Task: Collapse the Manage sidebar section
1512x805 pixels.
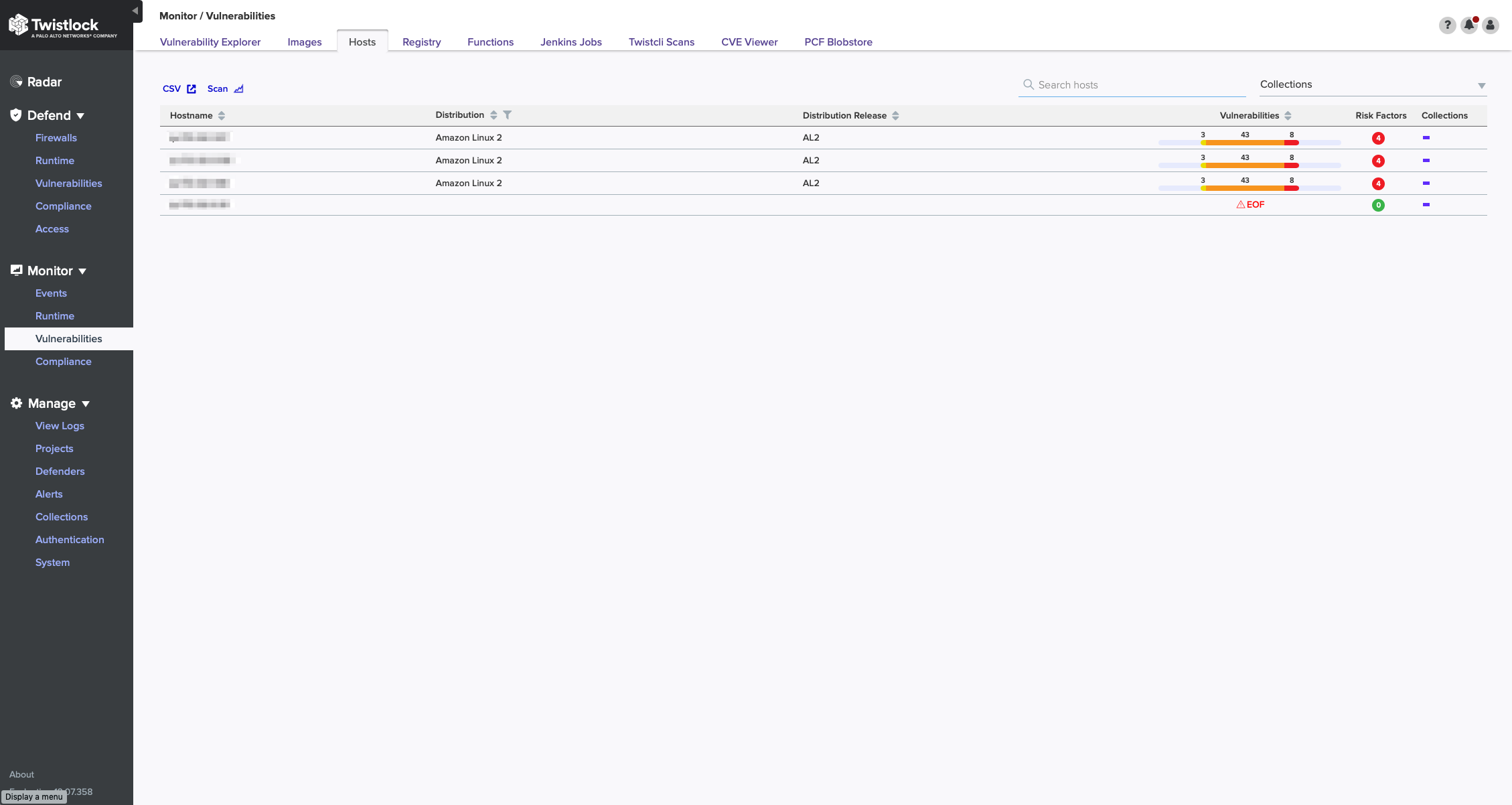Action: 86,404
